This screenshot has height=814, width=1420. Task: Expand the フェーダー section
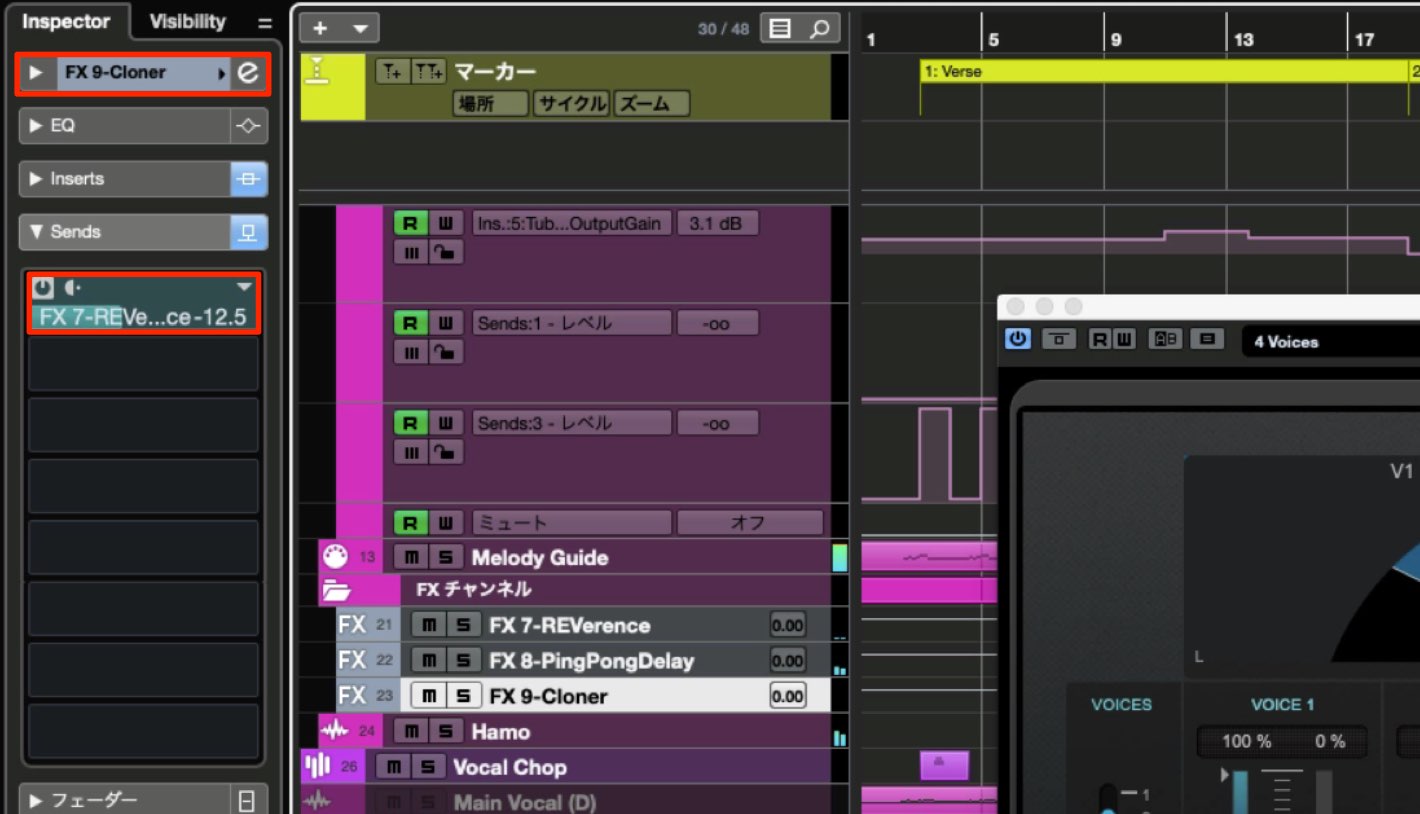click(124, 800)
